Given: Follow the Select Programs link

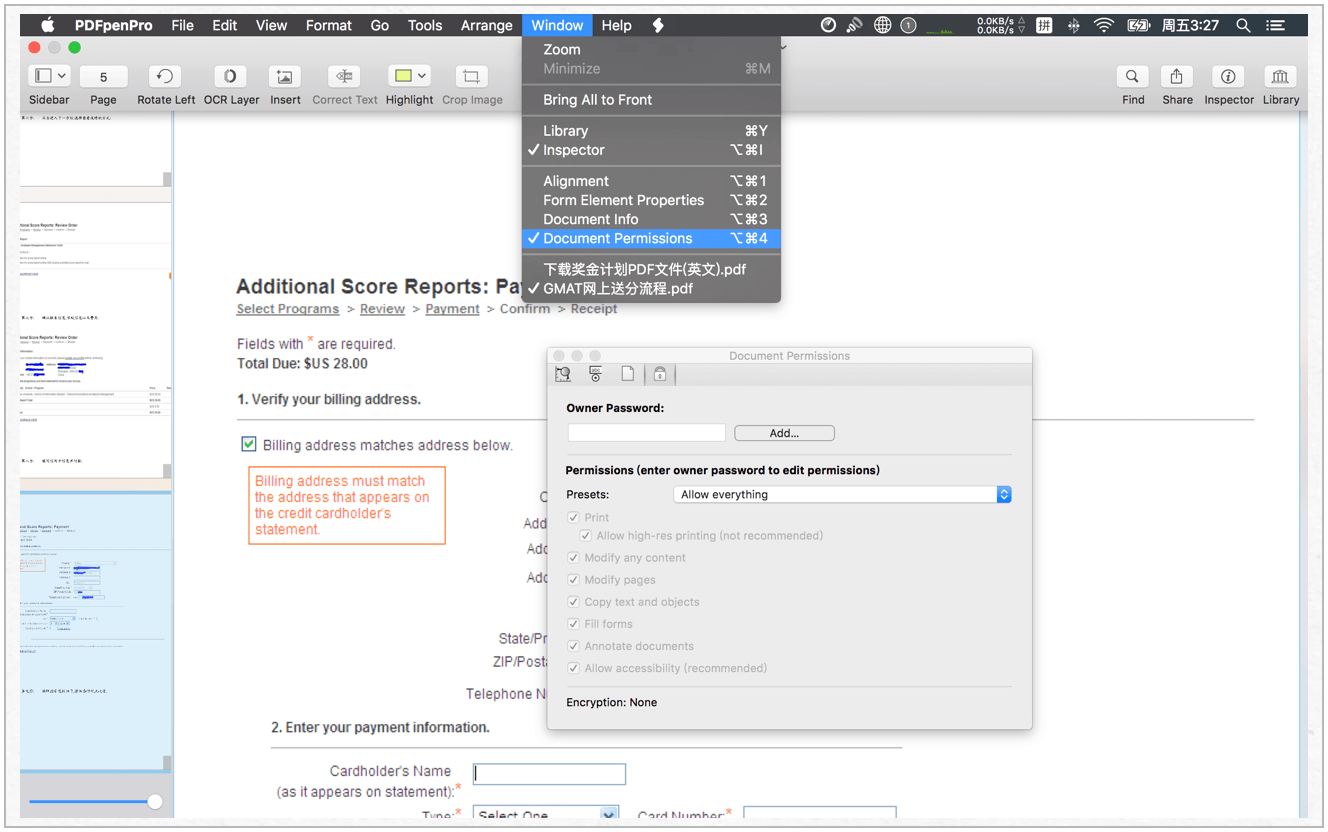Looking at the screenshot, I should 288,309.
